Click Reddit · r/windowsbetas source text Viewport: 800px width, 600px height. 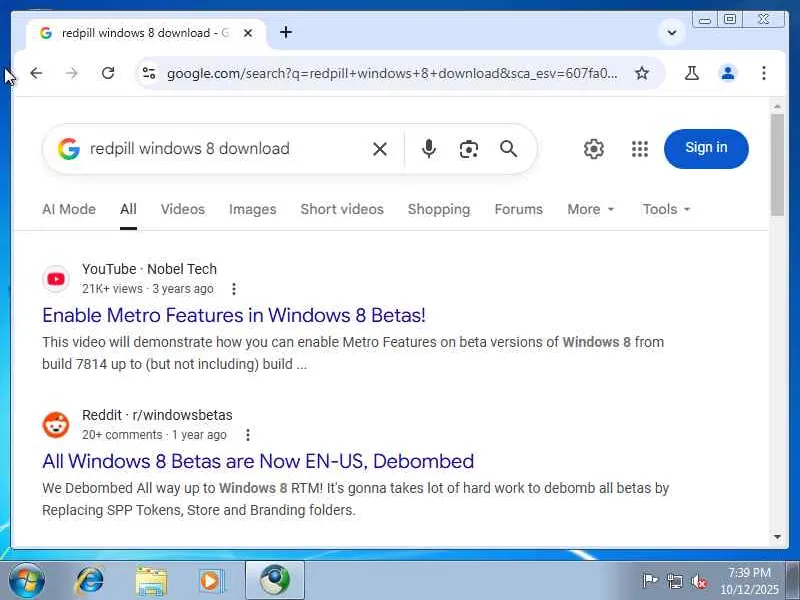[157, 415]
